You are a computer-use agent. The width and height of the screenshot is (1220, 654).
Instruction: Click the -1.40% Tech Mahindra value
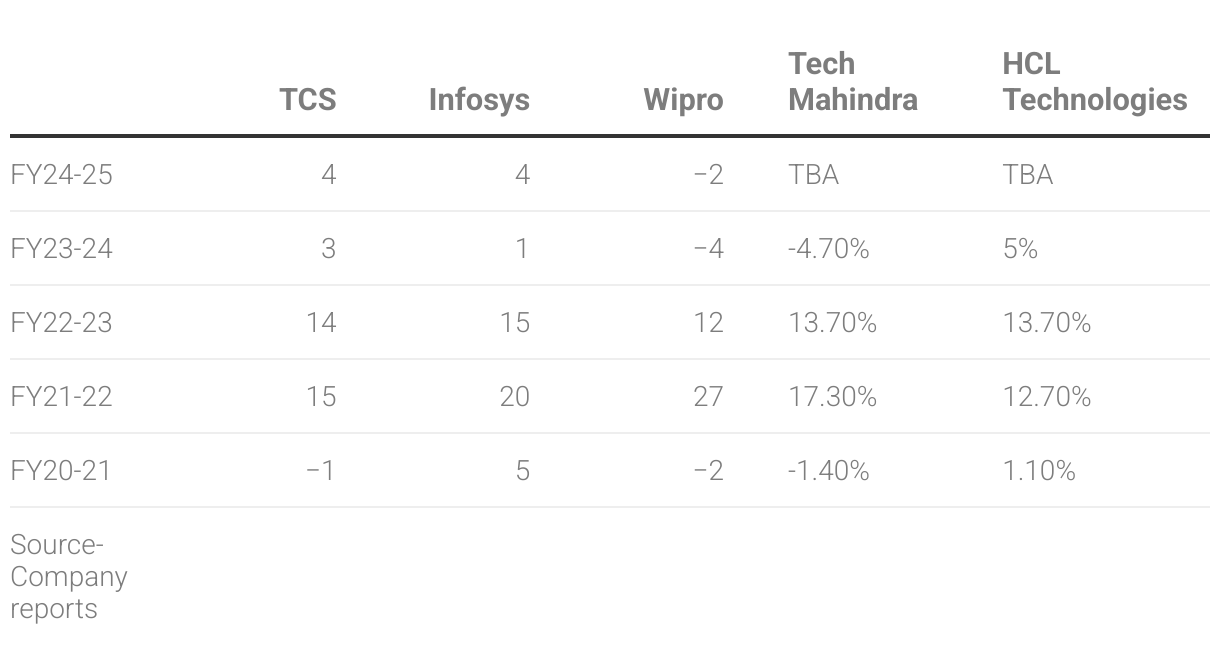[829, 471]
